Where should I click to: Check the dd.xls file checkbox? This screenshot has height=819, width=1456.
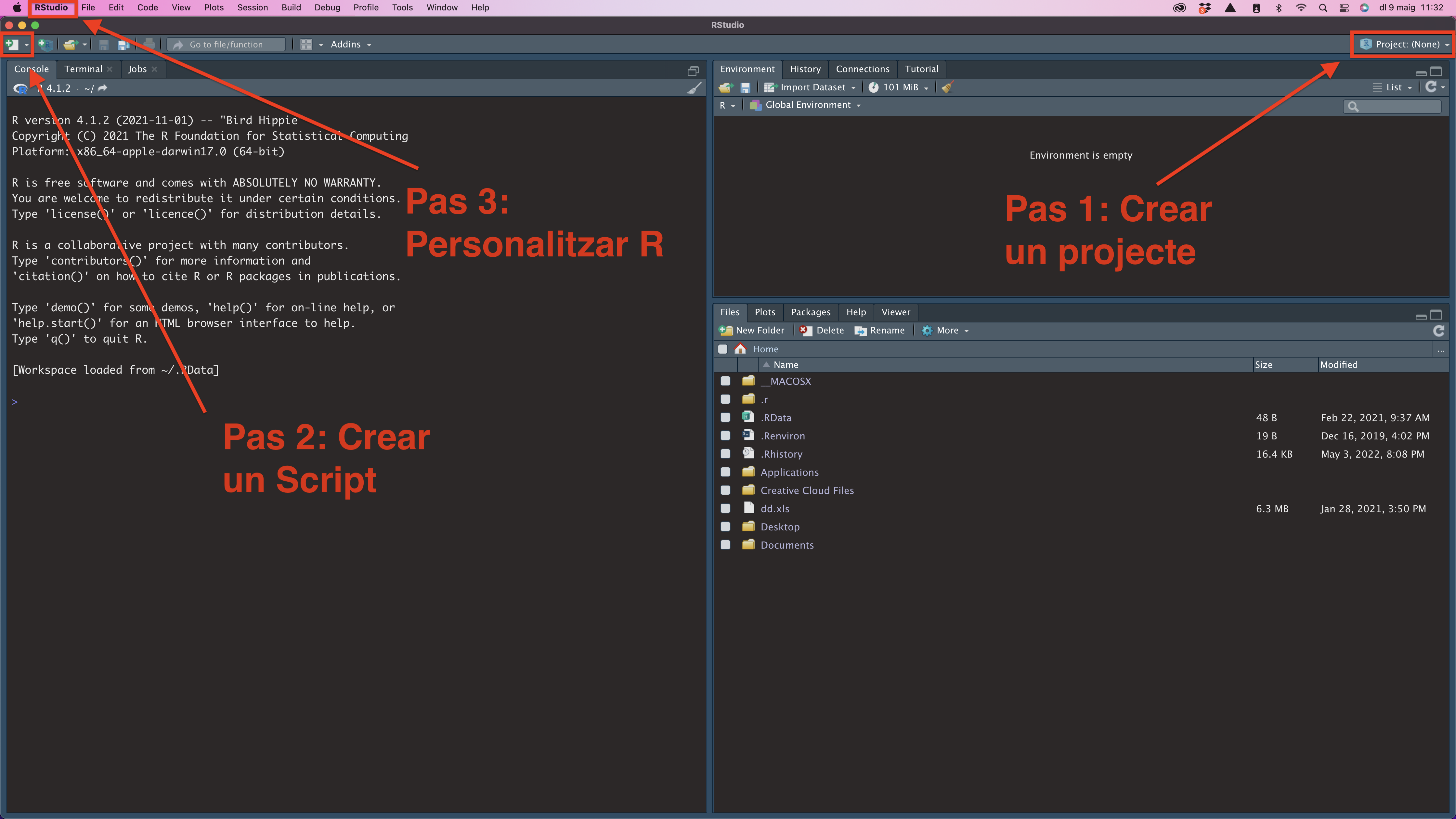click(x=725, y=508)
